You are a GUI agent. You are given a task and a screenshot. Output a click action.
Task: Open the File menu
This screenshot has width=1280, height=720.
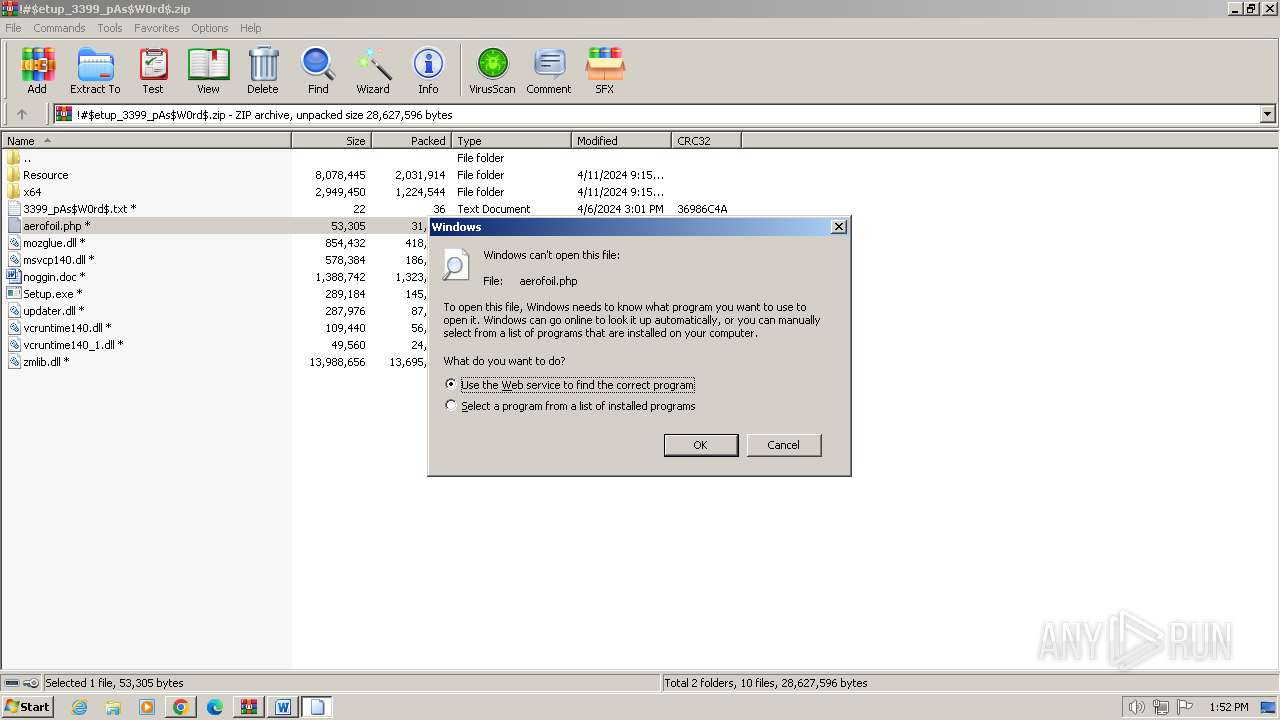(x=13, y=28)
